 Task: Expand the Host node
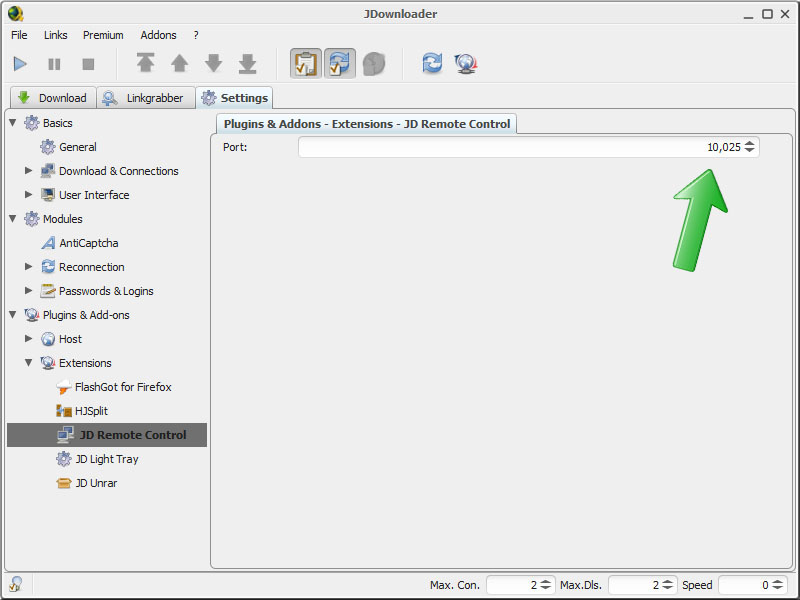(x=29, y=339)
